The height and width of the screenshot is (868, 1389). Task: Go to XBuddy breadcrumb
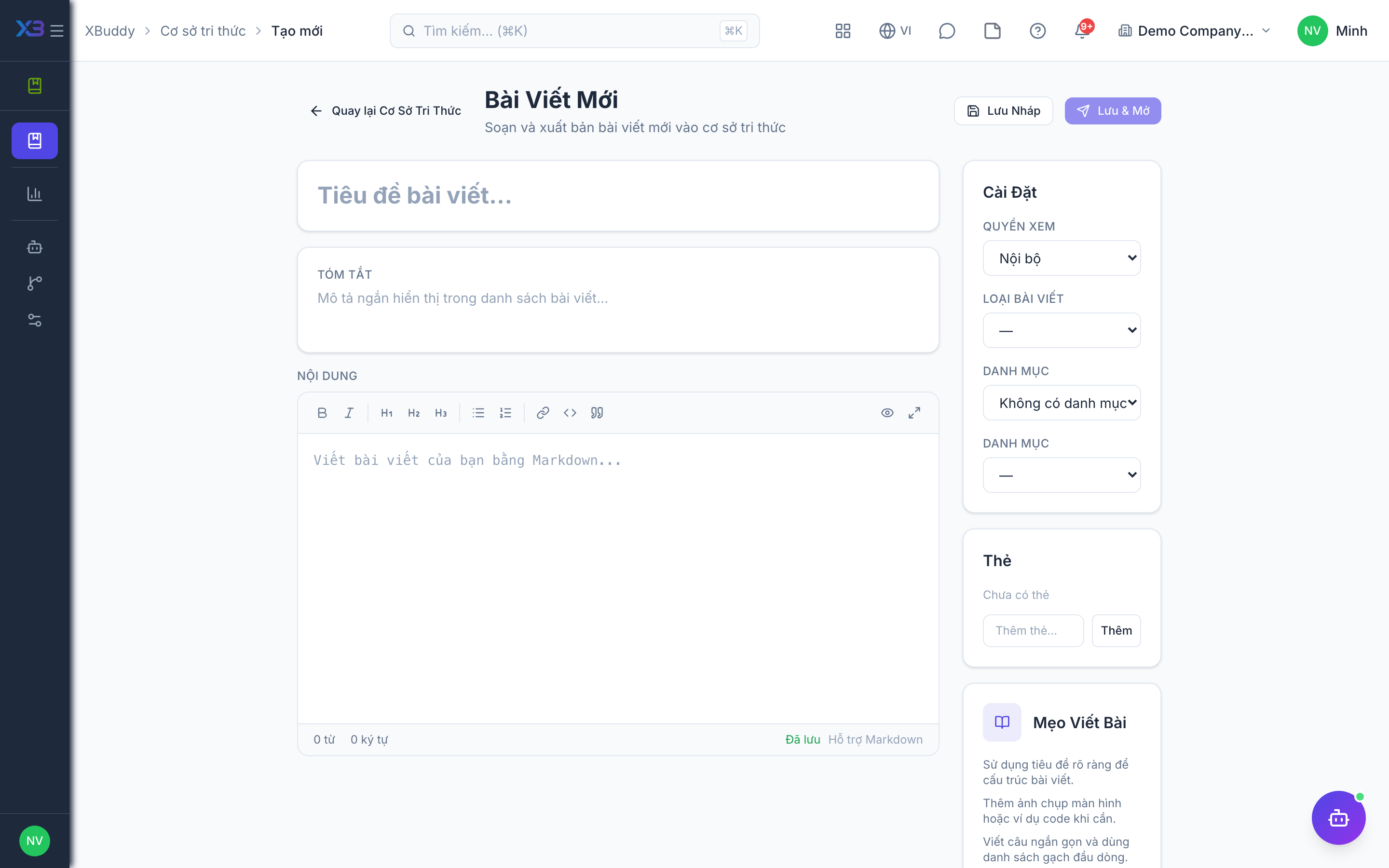(109, 31)
